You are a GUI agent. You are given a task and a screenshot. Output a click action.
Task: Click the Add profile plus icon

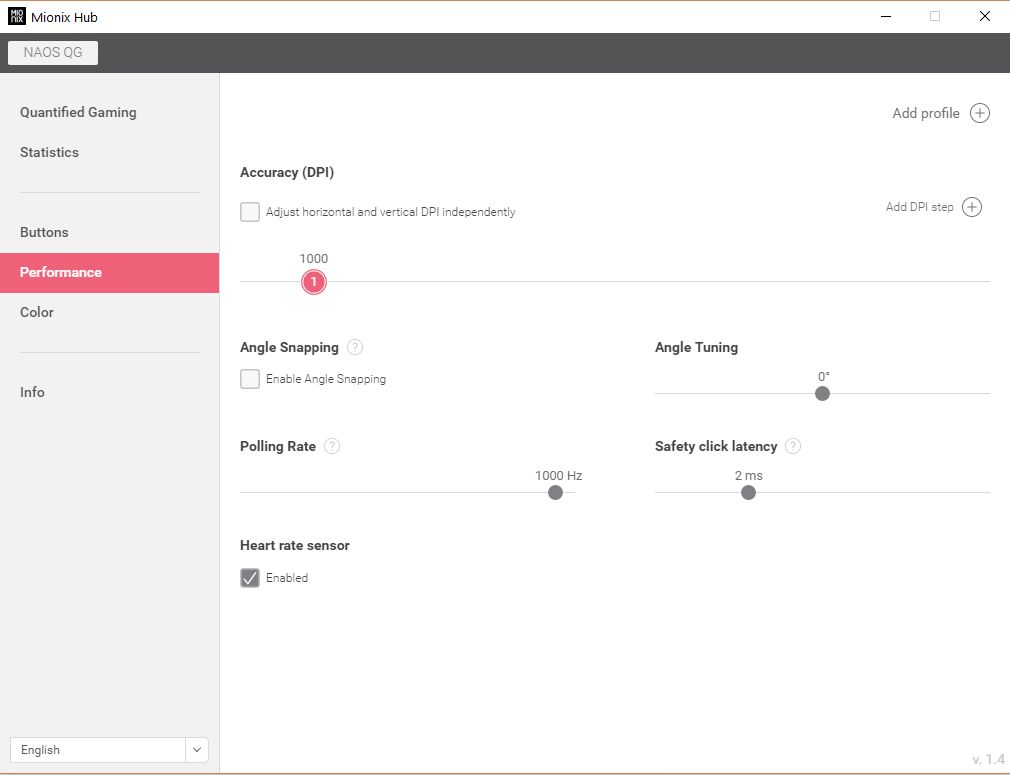pos(980,113)
